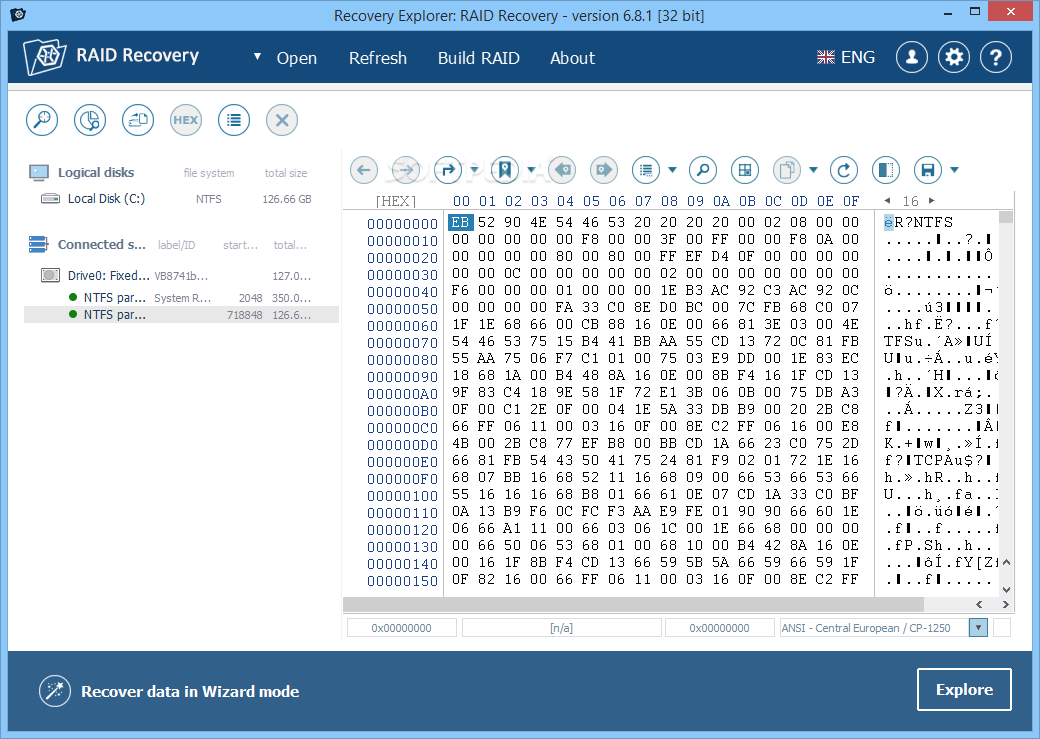Viewport: 1040px width, 739px height.
Task: Open the RAID Recovery title dropdown arrow
Action: (257, 56)
